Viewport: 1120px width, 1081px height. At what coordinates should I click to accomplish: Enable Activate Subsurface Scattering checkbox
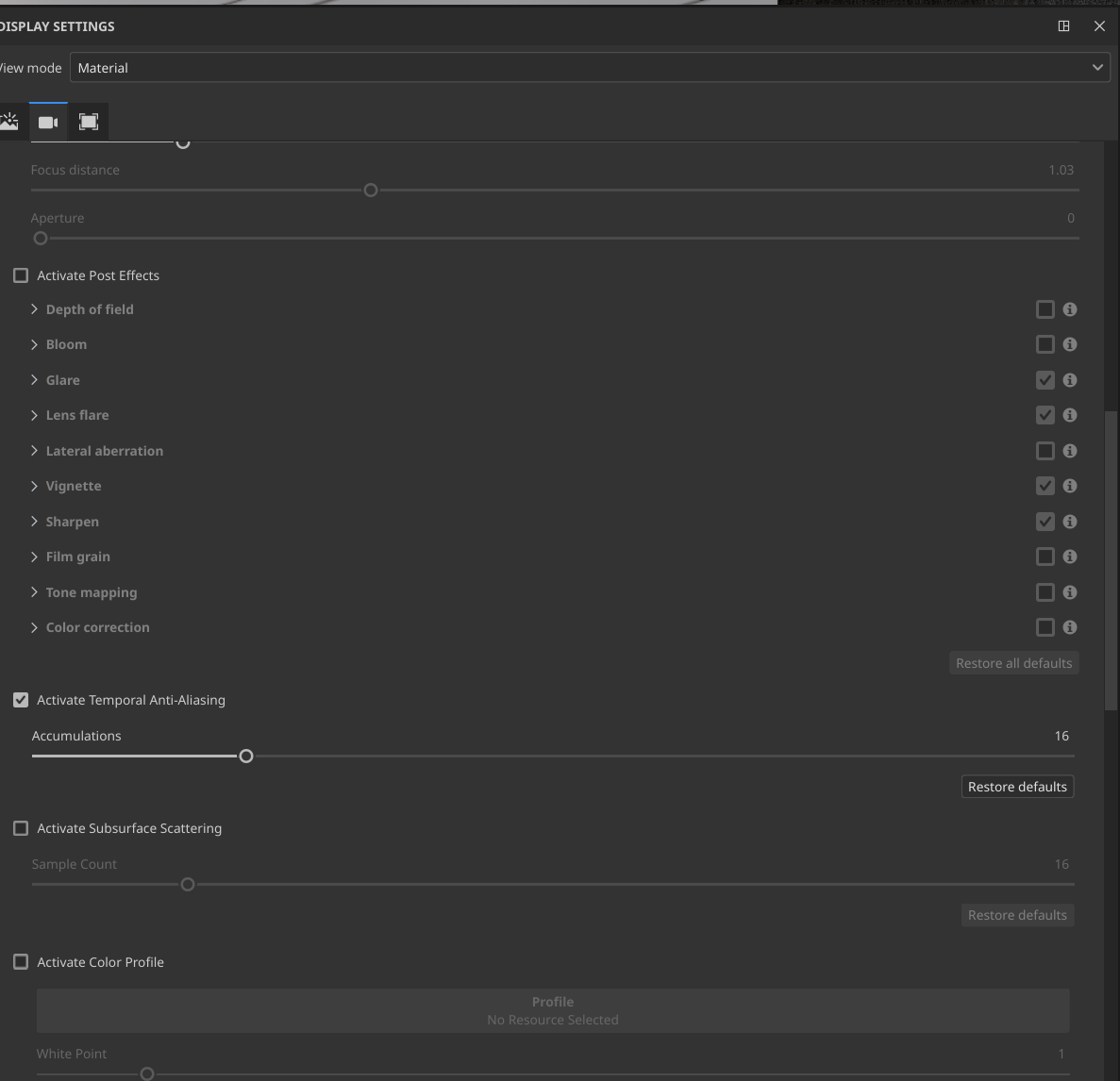coord(21,828)
